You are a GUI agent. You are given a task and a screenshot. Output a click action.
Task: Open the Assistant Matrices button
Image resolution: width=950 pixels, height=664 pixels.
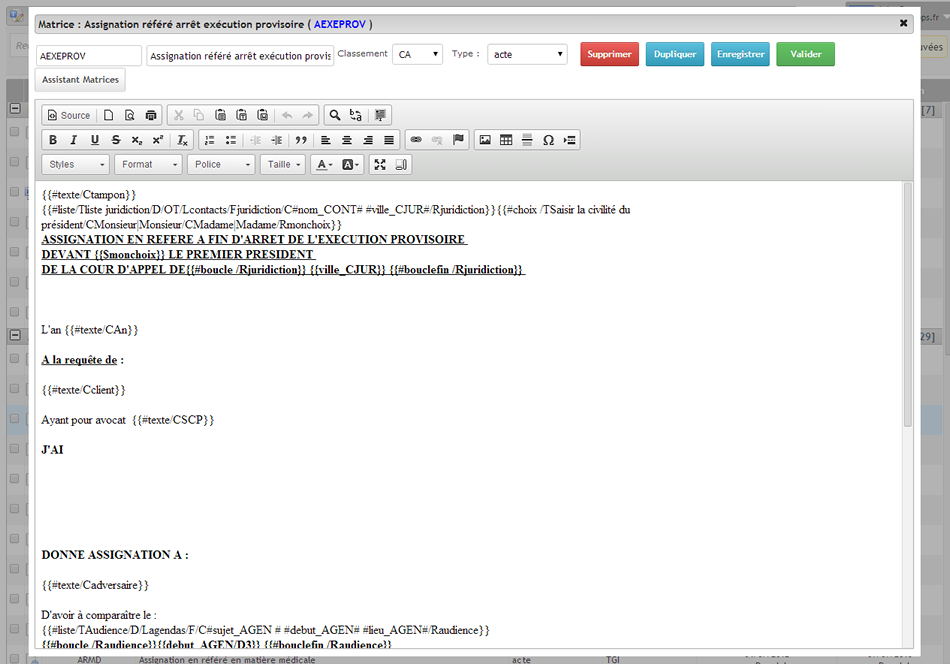pos(81,79)
